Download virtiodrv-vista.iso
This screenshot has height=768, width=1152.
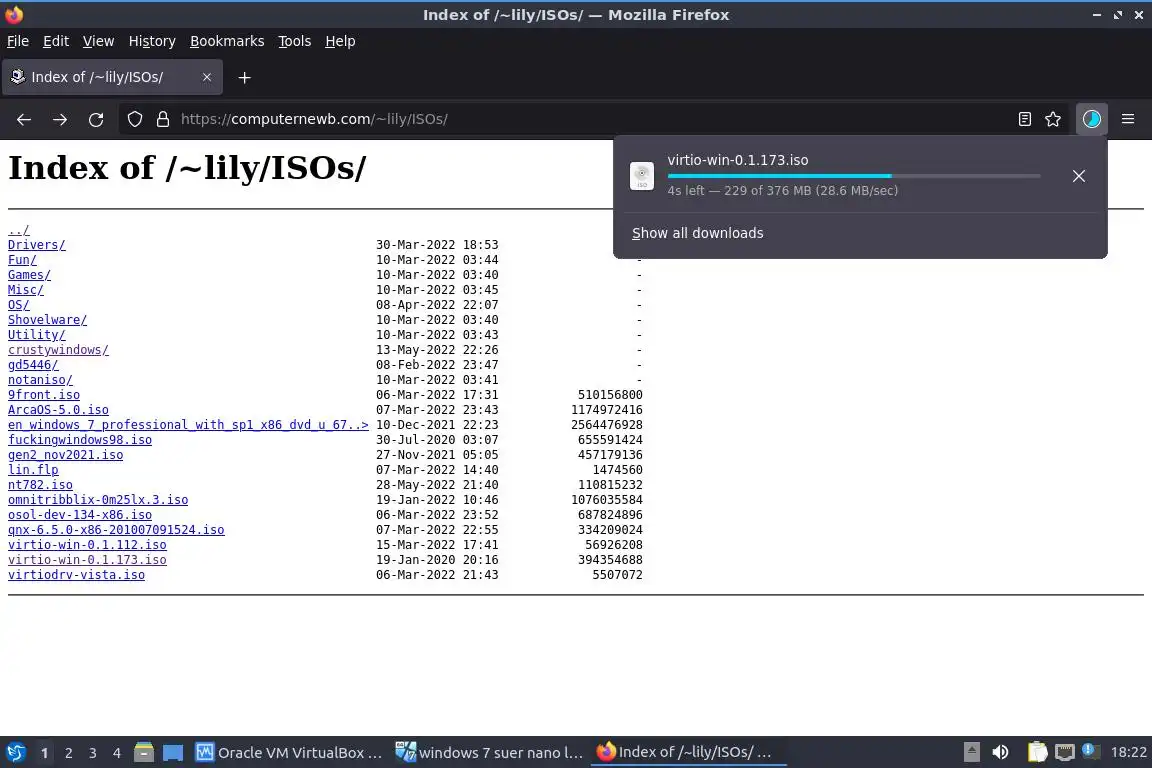point(76,575)
